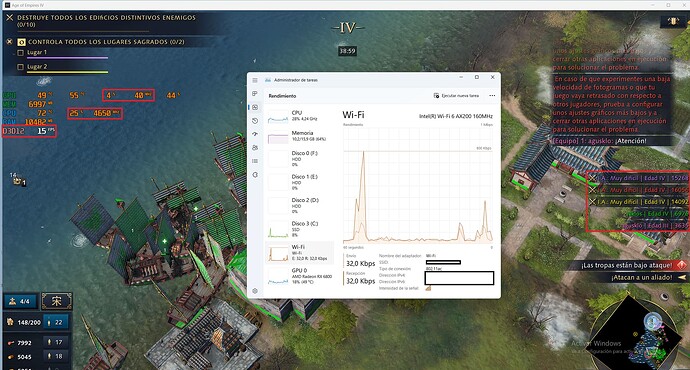Open the three-dot more options menu
This screenshot has width=690, height=370.
click(x=492, y=95)
